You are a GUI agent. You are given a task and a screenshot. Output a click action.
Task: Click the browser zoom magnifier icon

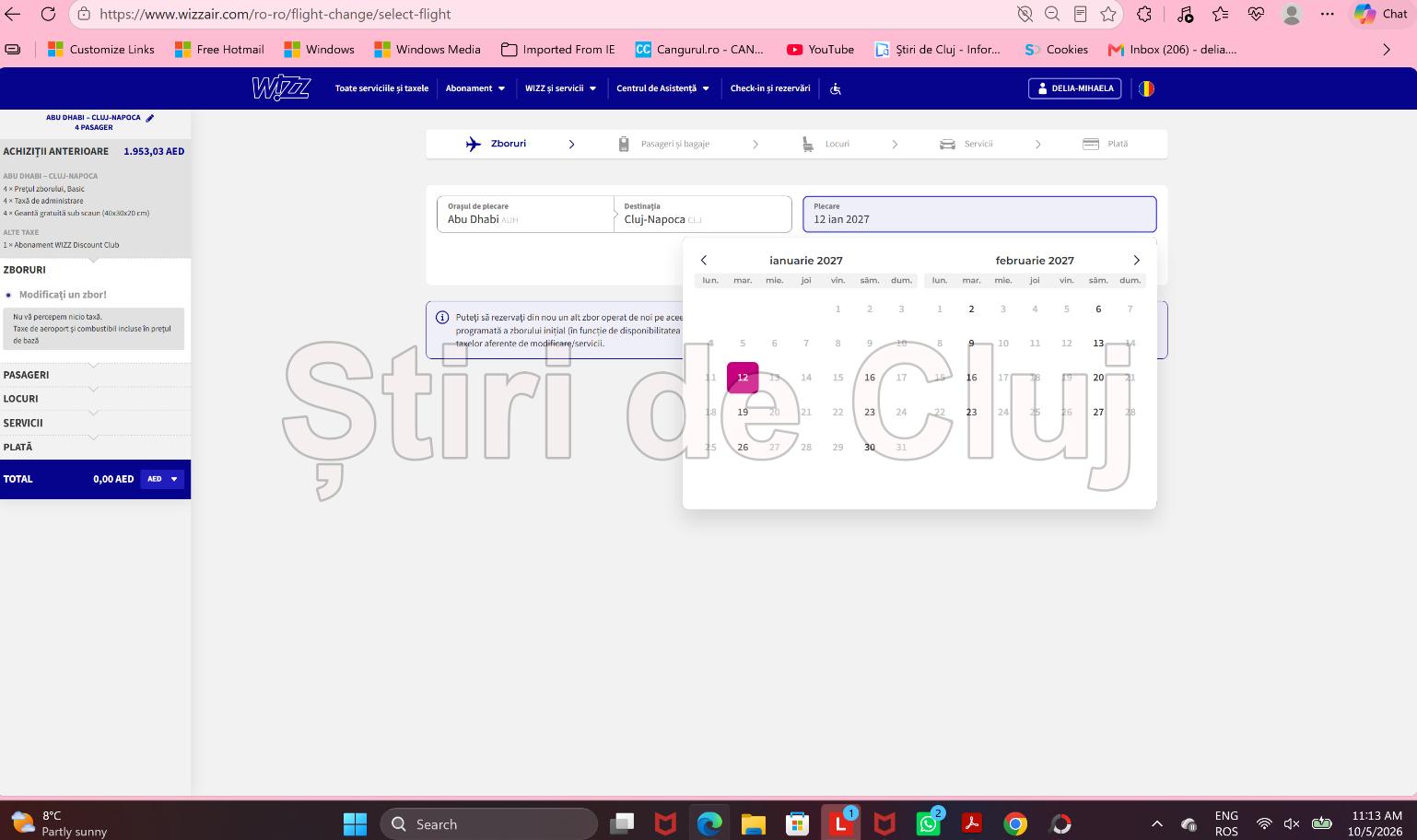click(1052, 14)
